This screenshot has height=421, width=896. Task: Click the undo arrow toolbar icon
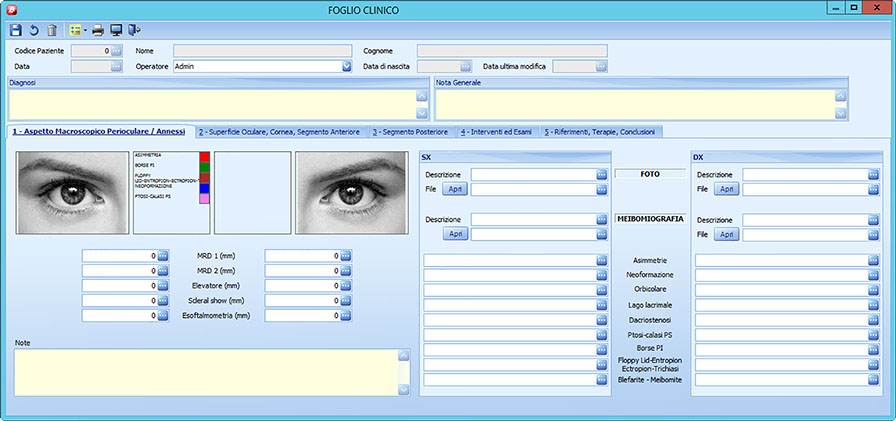(x=33, y=30)
